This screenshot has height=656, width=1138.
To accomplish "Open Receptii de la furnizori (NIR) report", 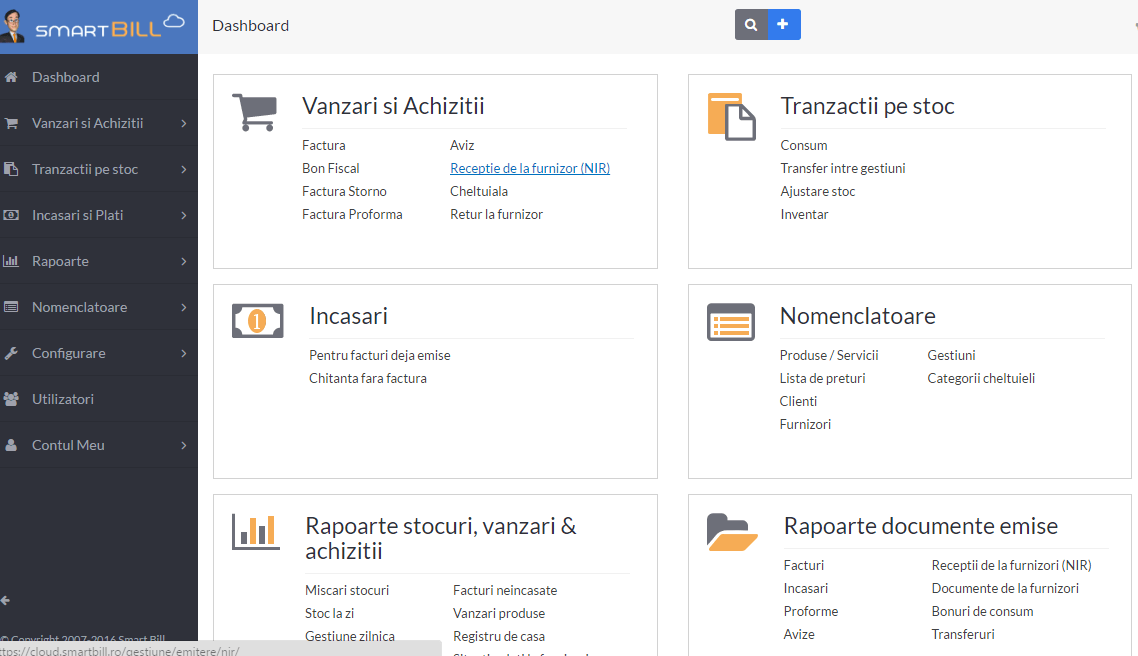I will 1012,565.
